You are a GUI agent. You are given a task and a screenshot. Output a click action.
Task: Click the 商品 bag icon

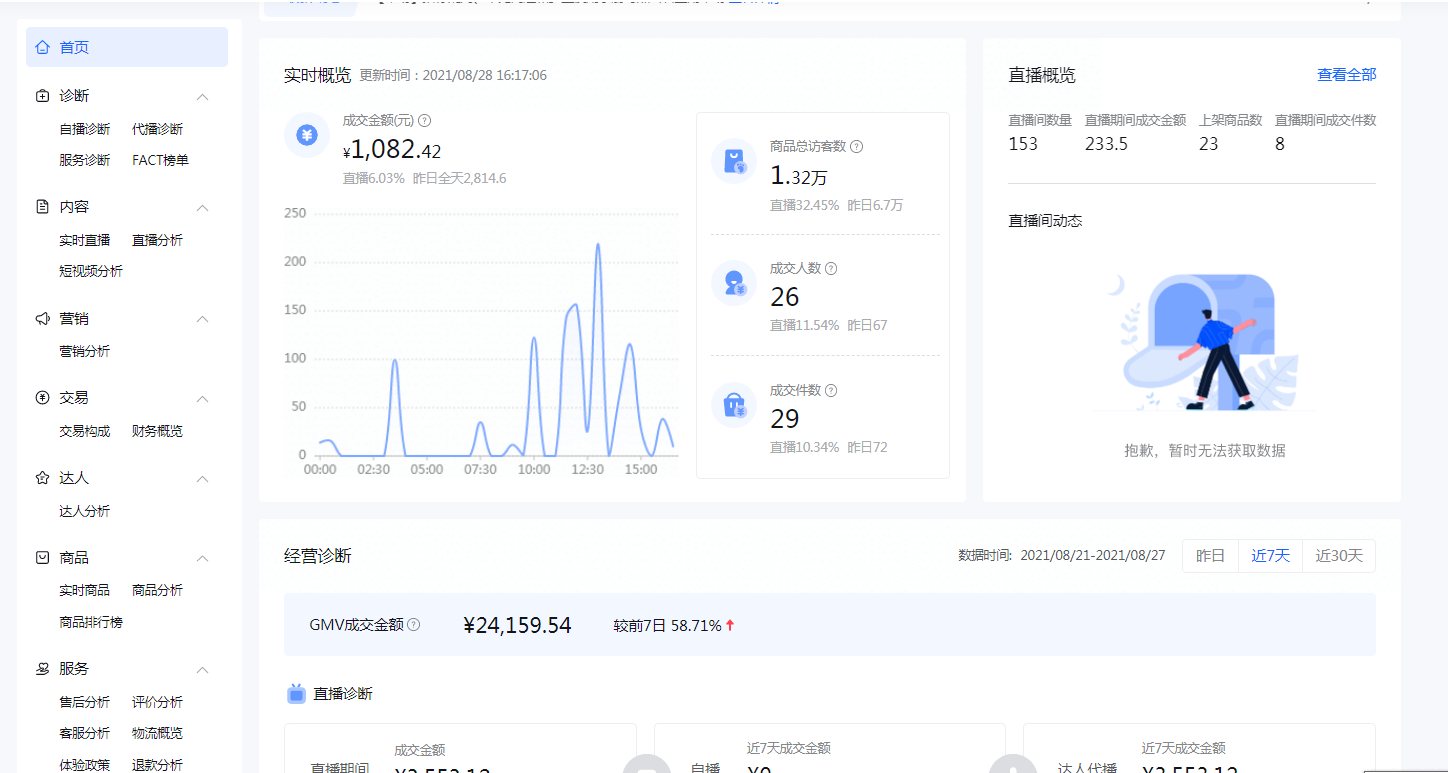click(42, 558)
